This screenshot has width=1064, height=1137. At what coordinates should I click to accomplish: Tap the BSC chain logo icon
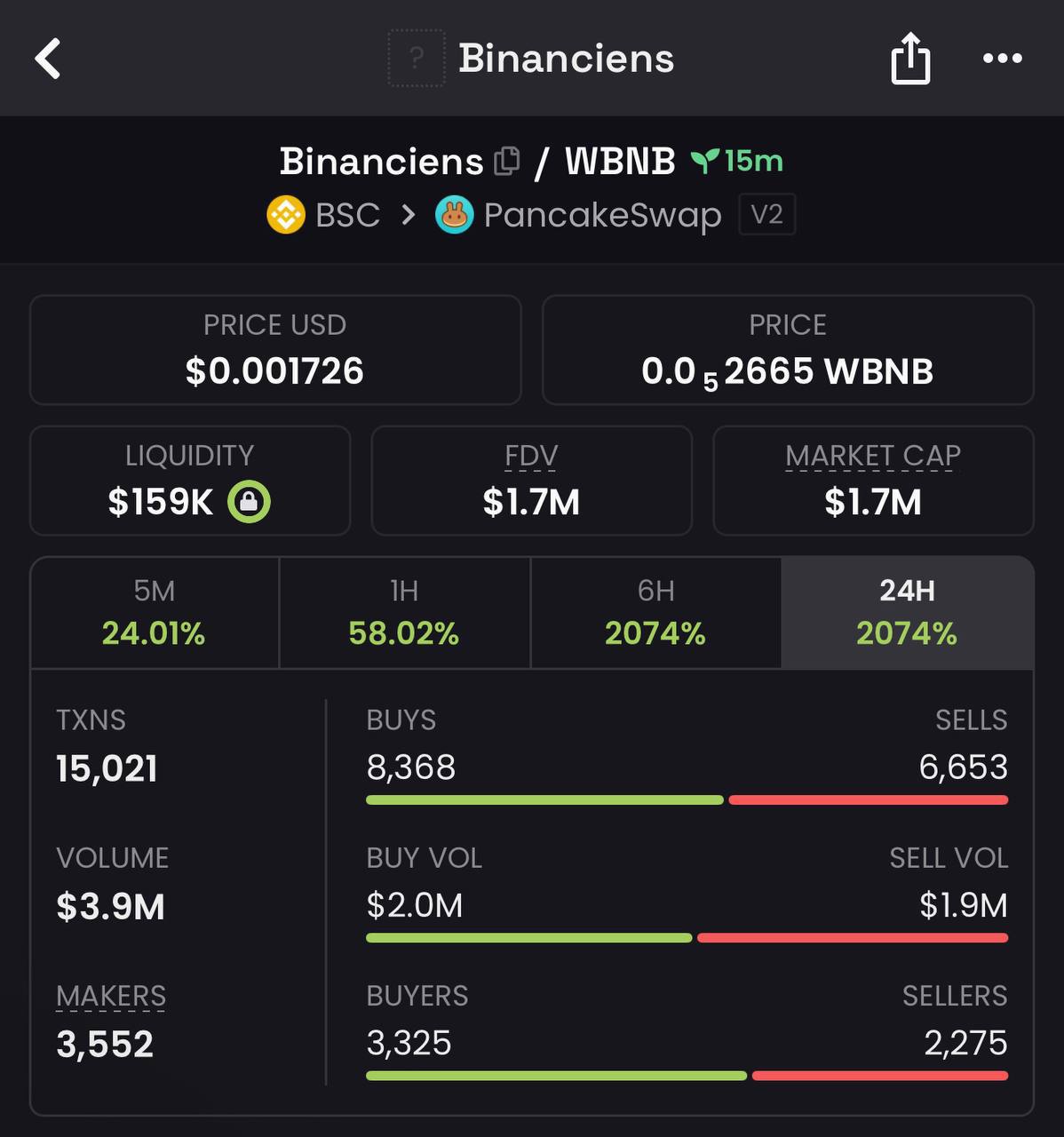(286, 215)
